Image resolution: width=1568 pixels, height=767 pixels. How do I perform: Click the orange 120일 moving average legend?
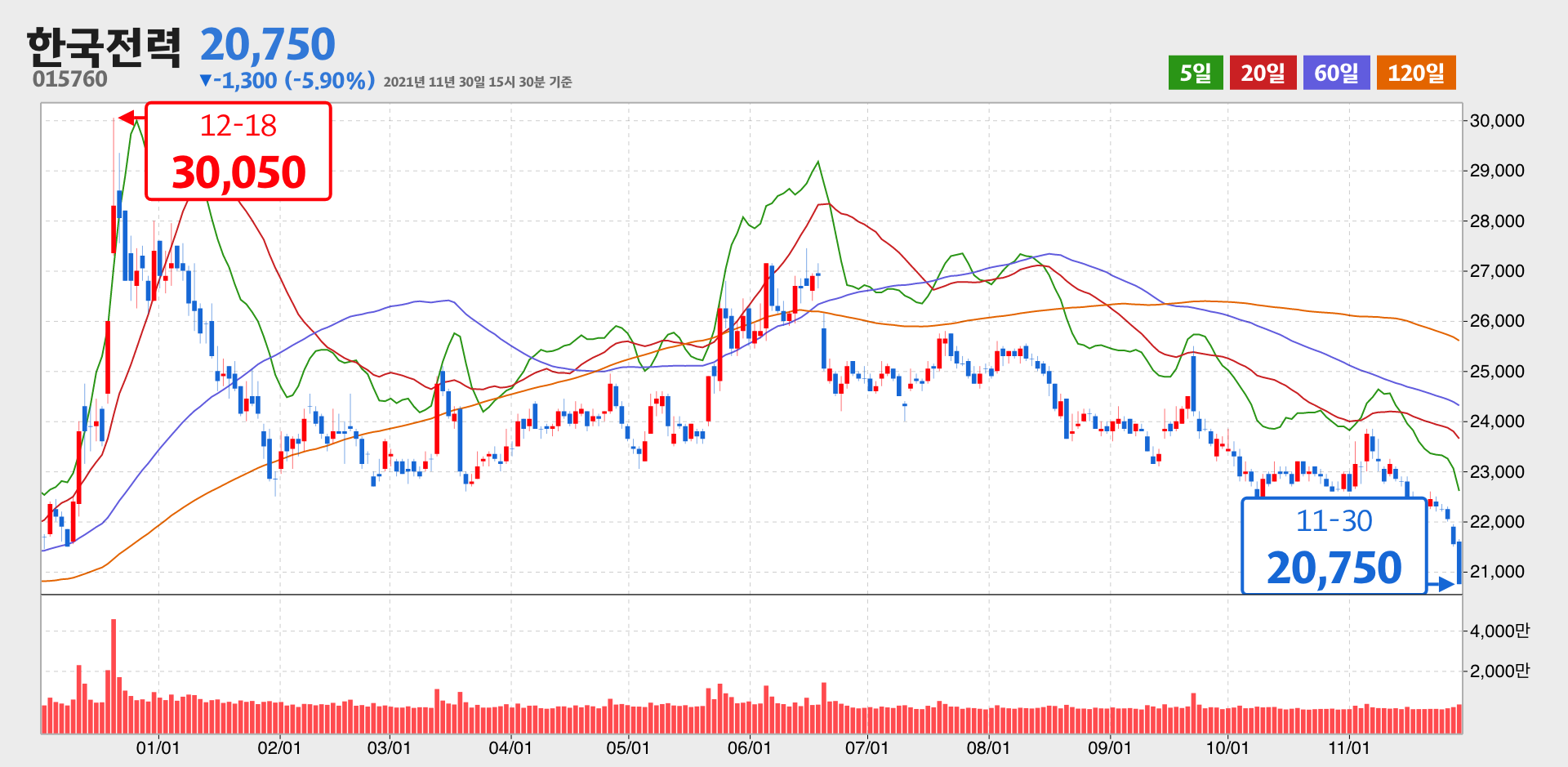click(x=1416, y=73)
